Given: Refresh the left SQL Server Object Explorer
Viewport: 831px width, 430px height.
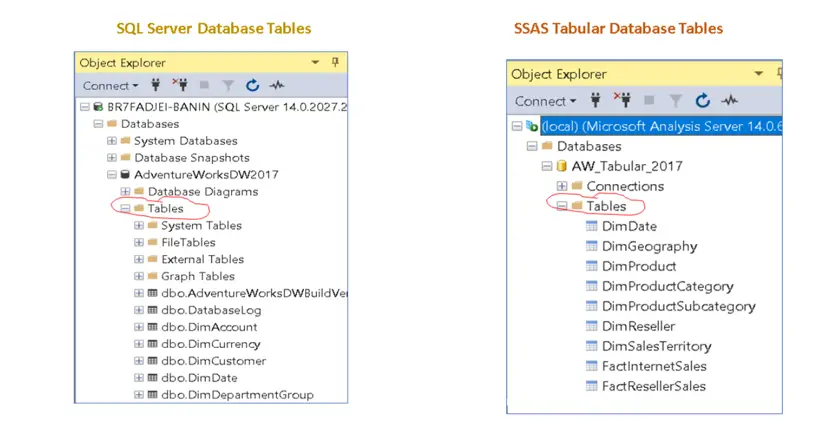Looking at the screenshot, I should (252, 85).
